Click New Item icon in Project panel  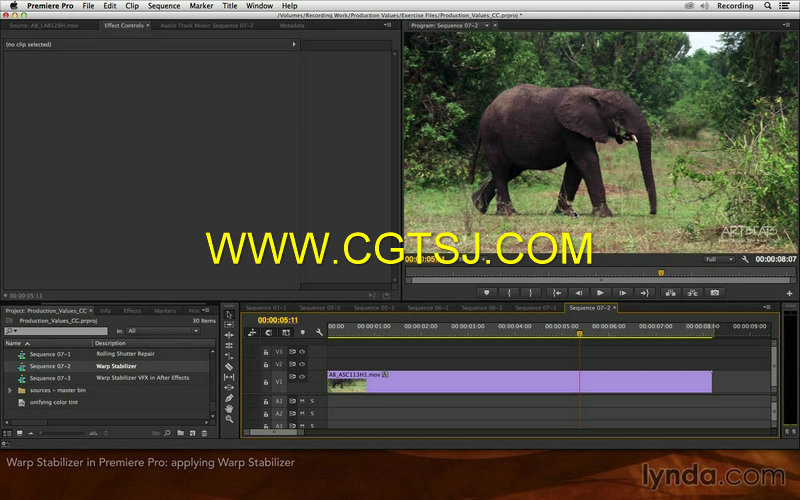(x=192, y=433)
